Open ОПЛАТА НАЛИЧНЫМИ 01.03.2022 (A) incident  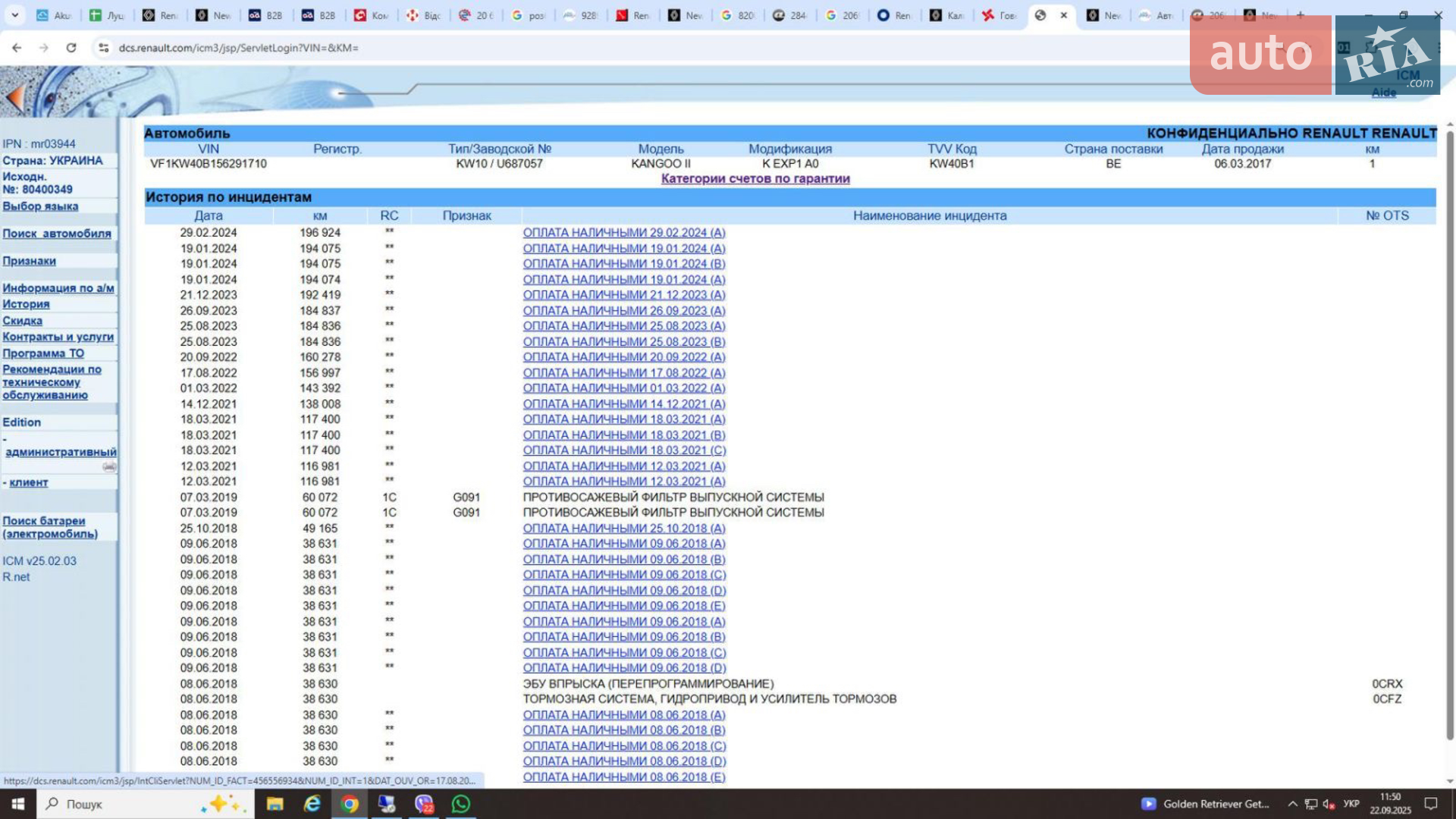click(x=624, y=388)
